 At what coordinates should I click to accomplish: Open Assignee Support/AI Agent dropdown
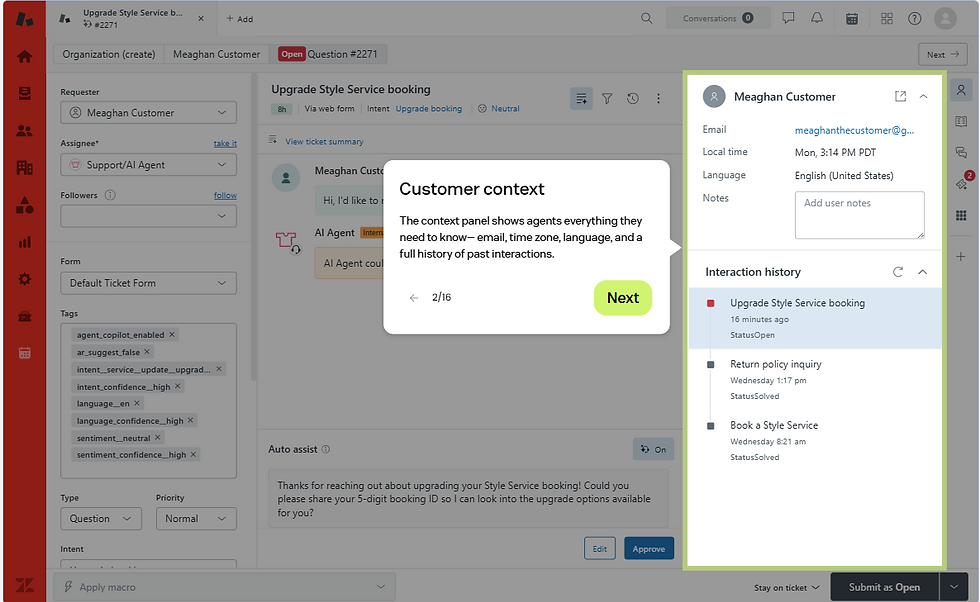(149, 165)
